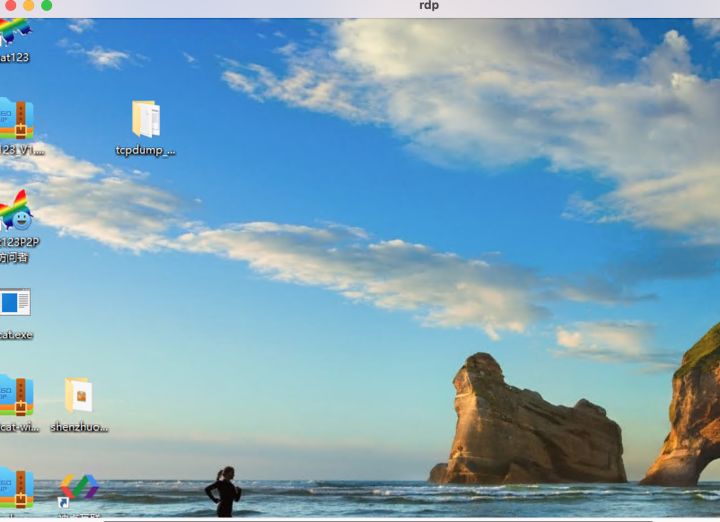Close the rdp window with red button
The width and height of the screenshot is (720, 522).
(x=10, y=6)
